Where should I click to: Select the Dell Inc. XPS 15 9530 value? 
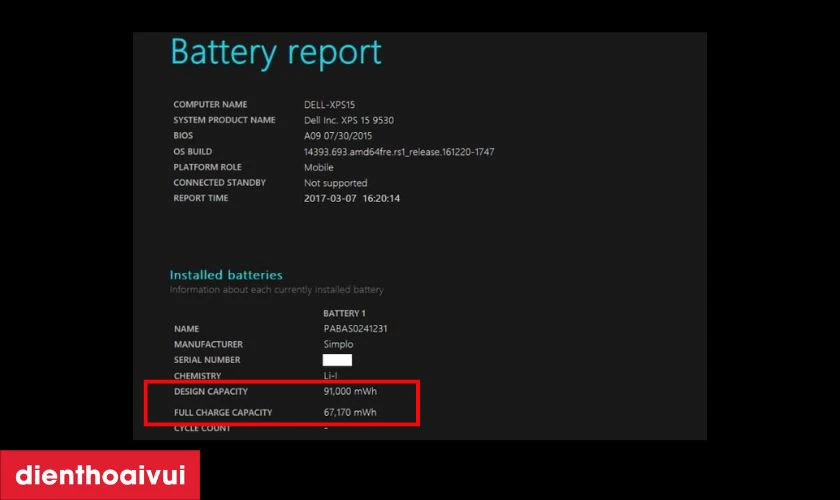[x=349, y=120]
